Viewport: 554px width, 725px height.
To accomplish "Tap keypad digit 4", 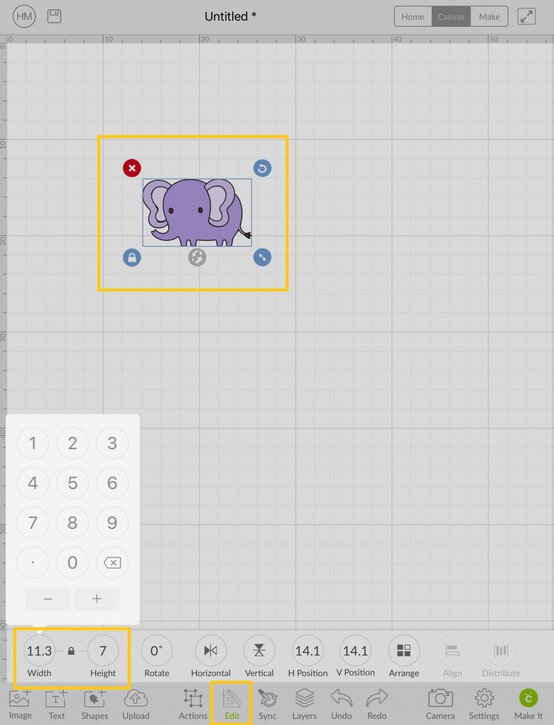I will tap(32, 483).
